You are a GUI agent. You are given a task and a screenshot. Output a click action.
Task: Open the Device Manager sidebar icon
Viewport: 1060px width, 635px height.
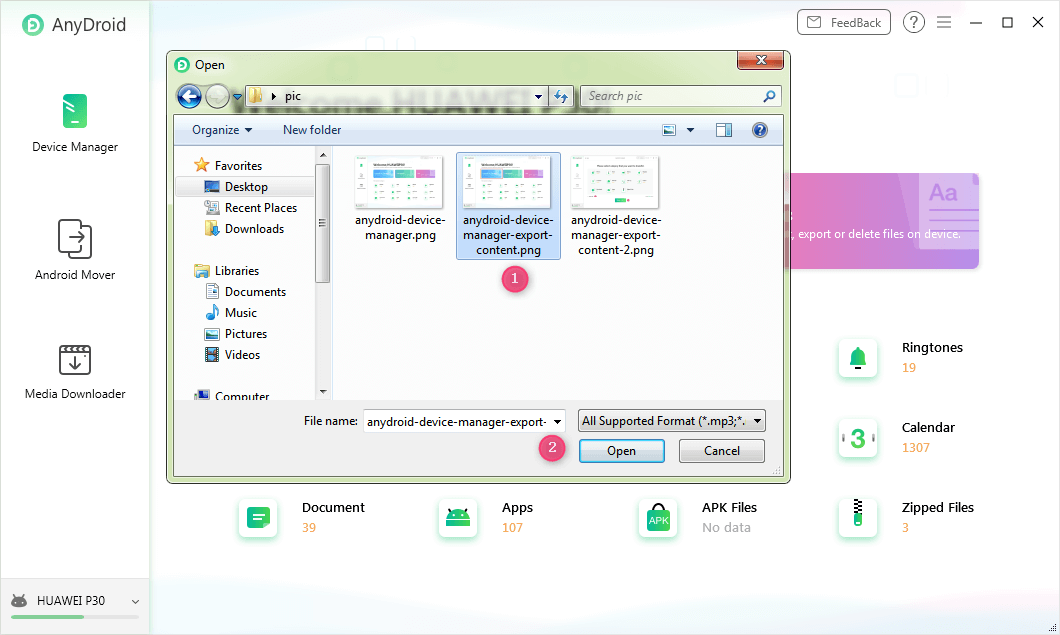tap(75, 111)
